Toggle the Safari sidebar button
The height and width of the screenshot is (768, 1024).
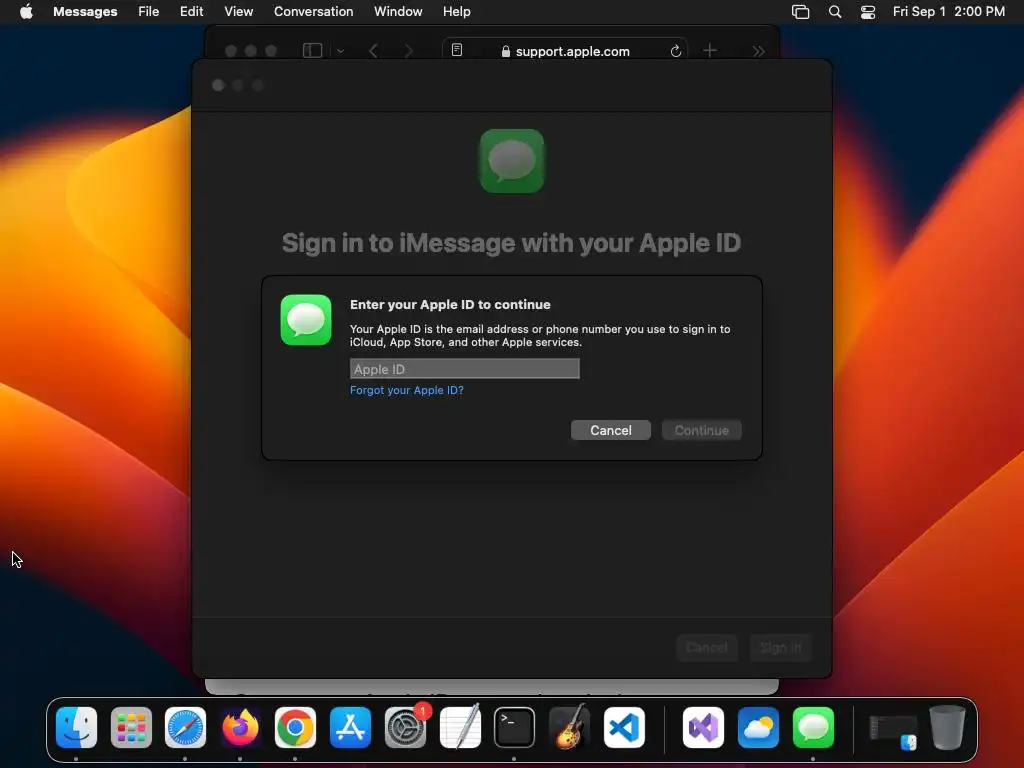(x=312, y=50)
